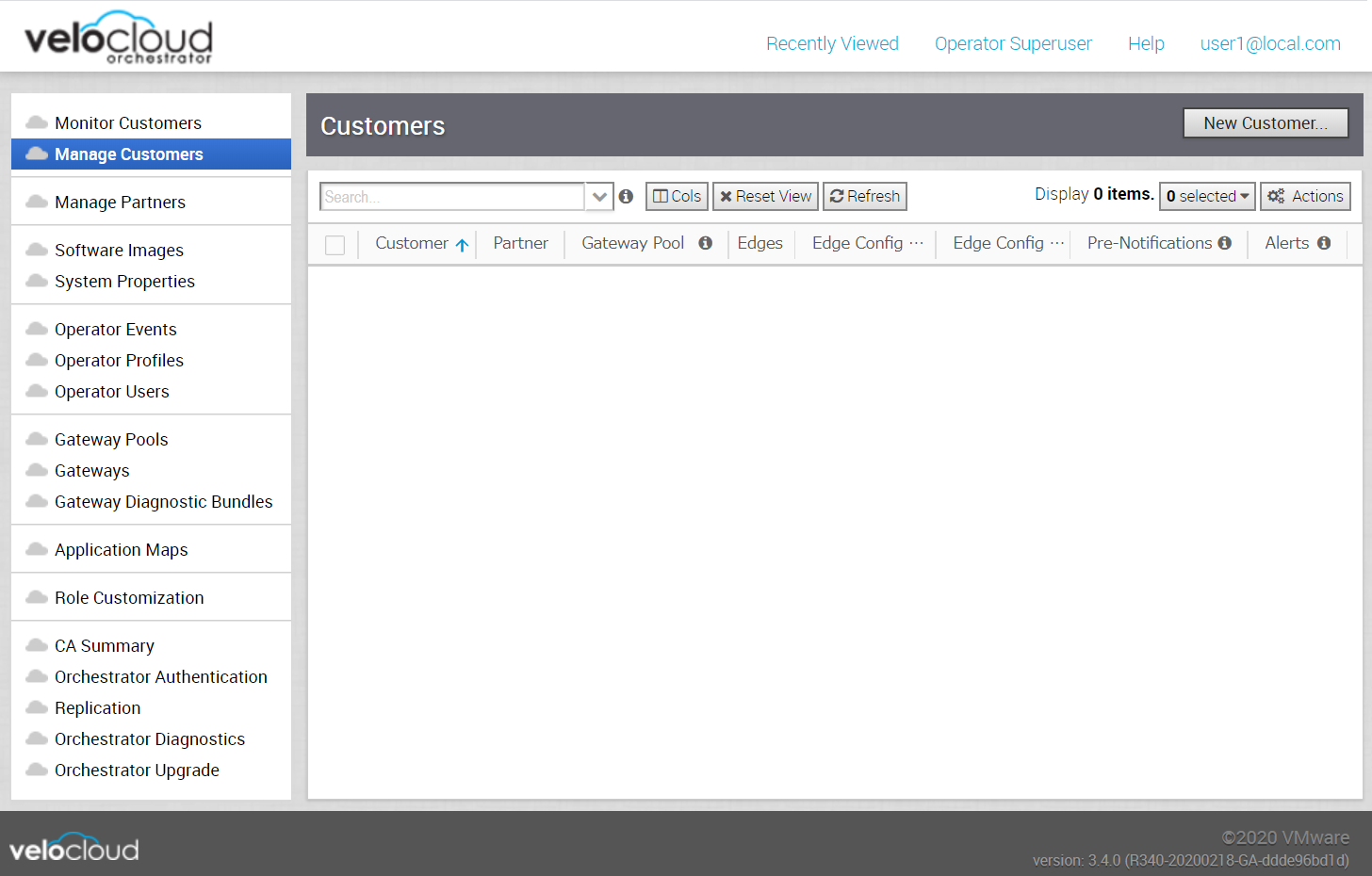1372x876 pixels.
Task: Click into the Search input field
Action: tap(452, 197)
